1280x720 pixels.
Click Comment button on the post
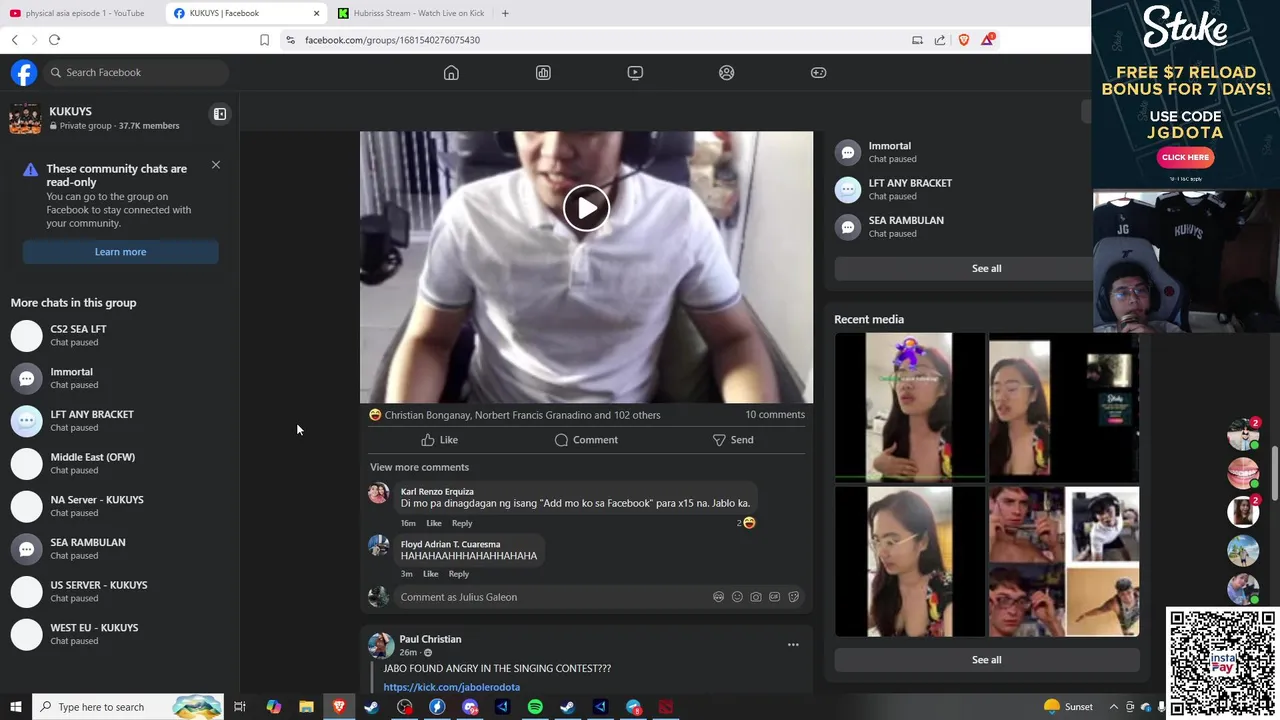click(586, 440)
